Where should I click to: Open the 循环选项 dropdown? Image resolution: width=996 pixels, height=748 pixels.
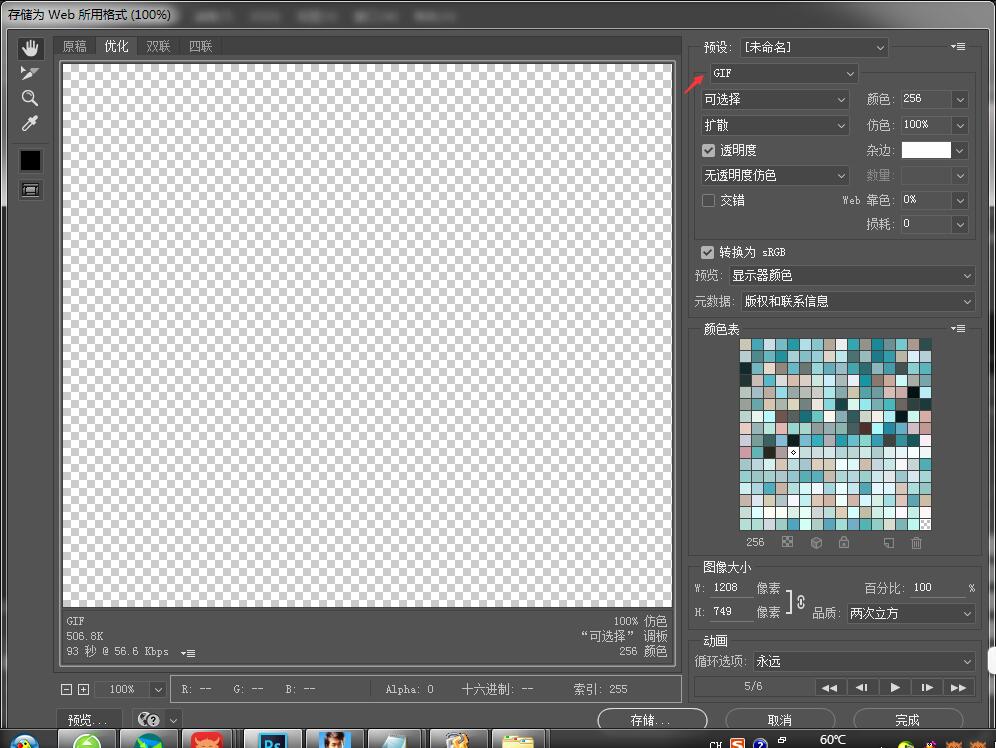coord(863,661)
